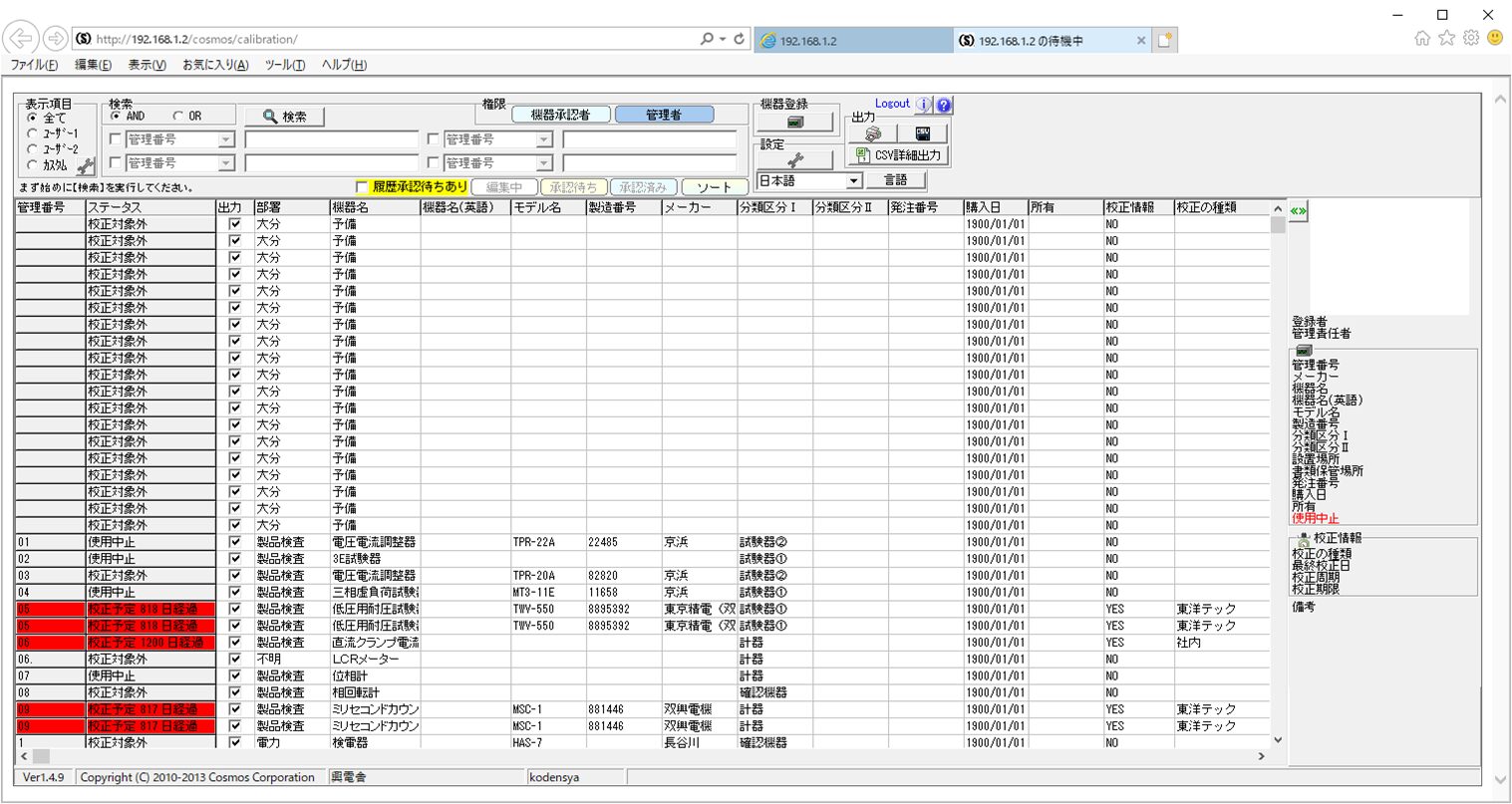Viewport: 1512px width, 804px height.
Task: Select the 機器承認者 permission button
Action: click(560, 115)
